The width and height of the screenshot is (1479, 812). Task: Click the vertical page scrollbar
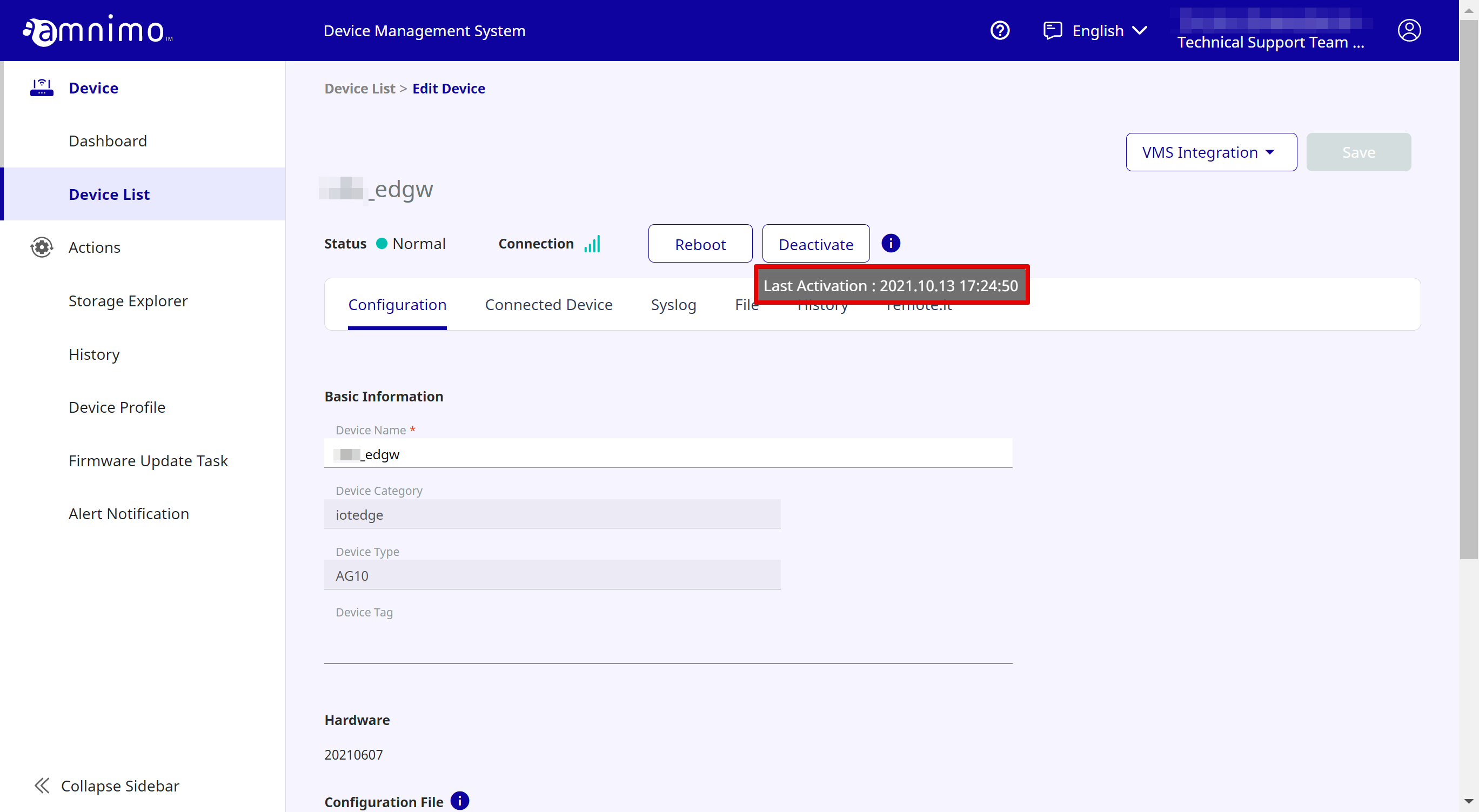pyautogui.click(x=1468, y=287)
